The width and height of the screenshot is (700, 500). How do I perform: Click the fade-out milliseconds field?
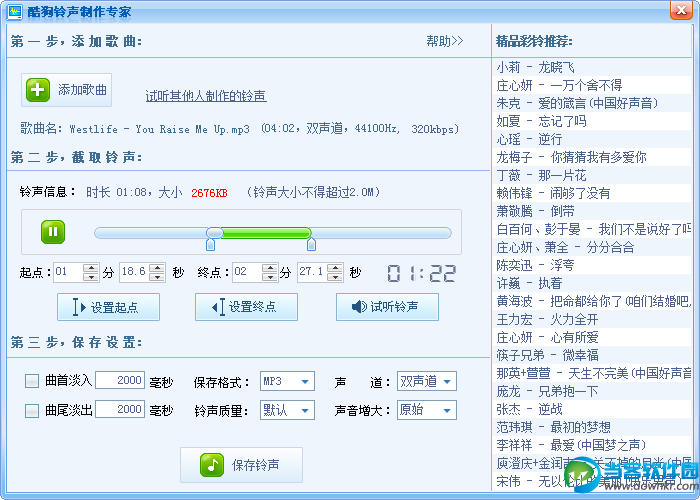point(120,409)
